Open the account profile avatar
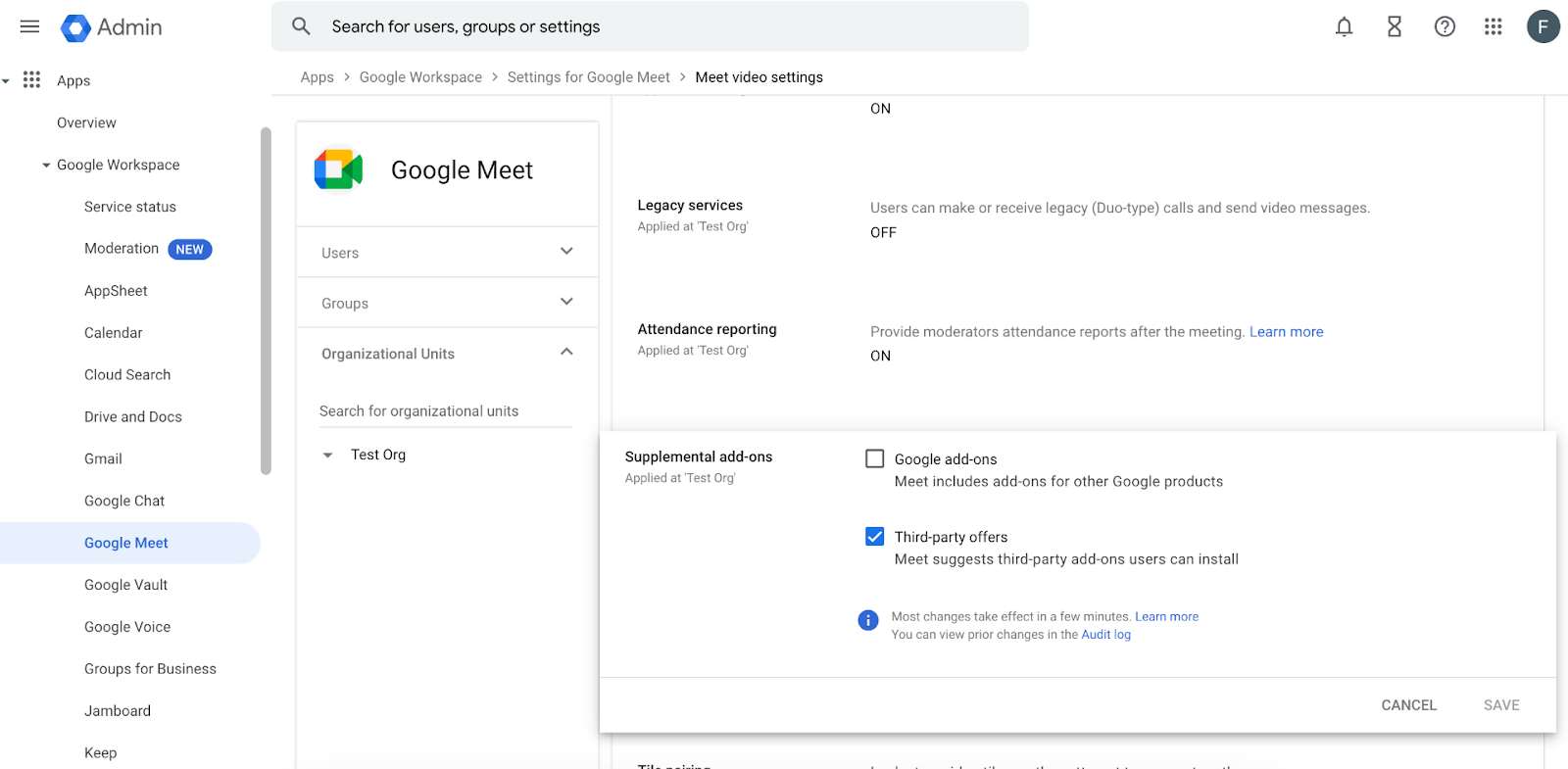This screenshot has height=769, width=1568. tap(1543, 26)
